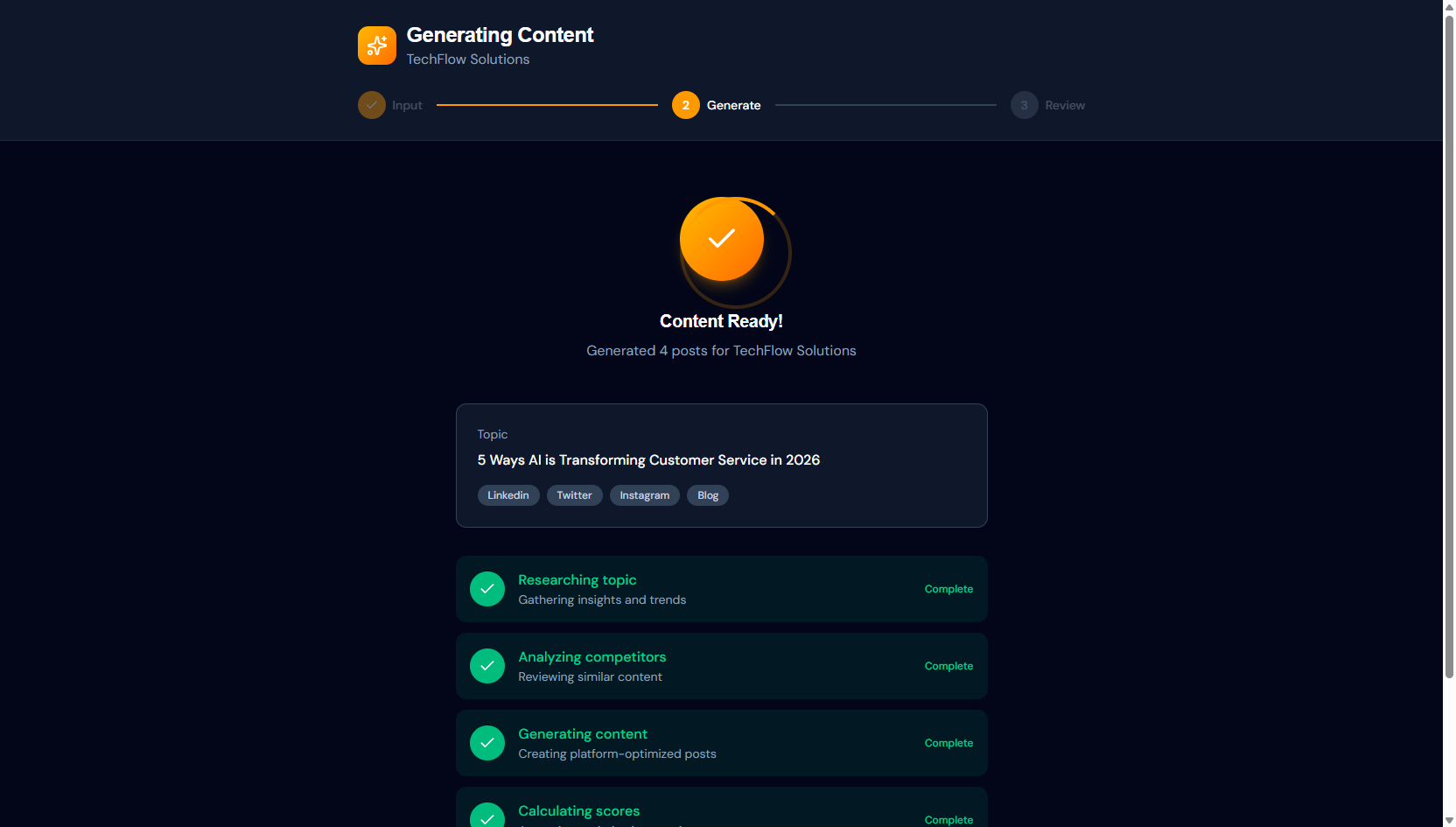Toggle the Instagram platform tag
Screen dimensions: 1456x827
[644, 494]
